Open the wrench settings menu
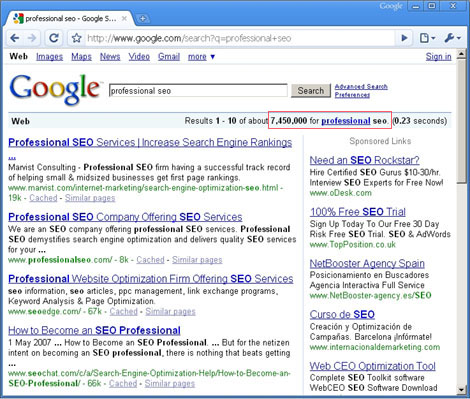Image resolution: width=470 pixels, height=399 pixels. [452, 38]
